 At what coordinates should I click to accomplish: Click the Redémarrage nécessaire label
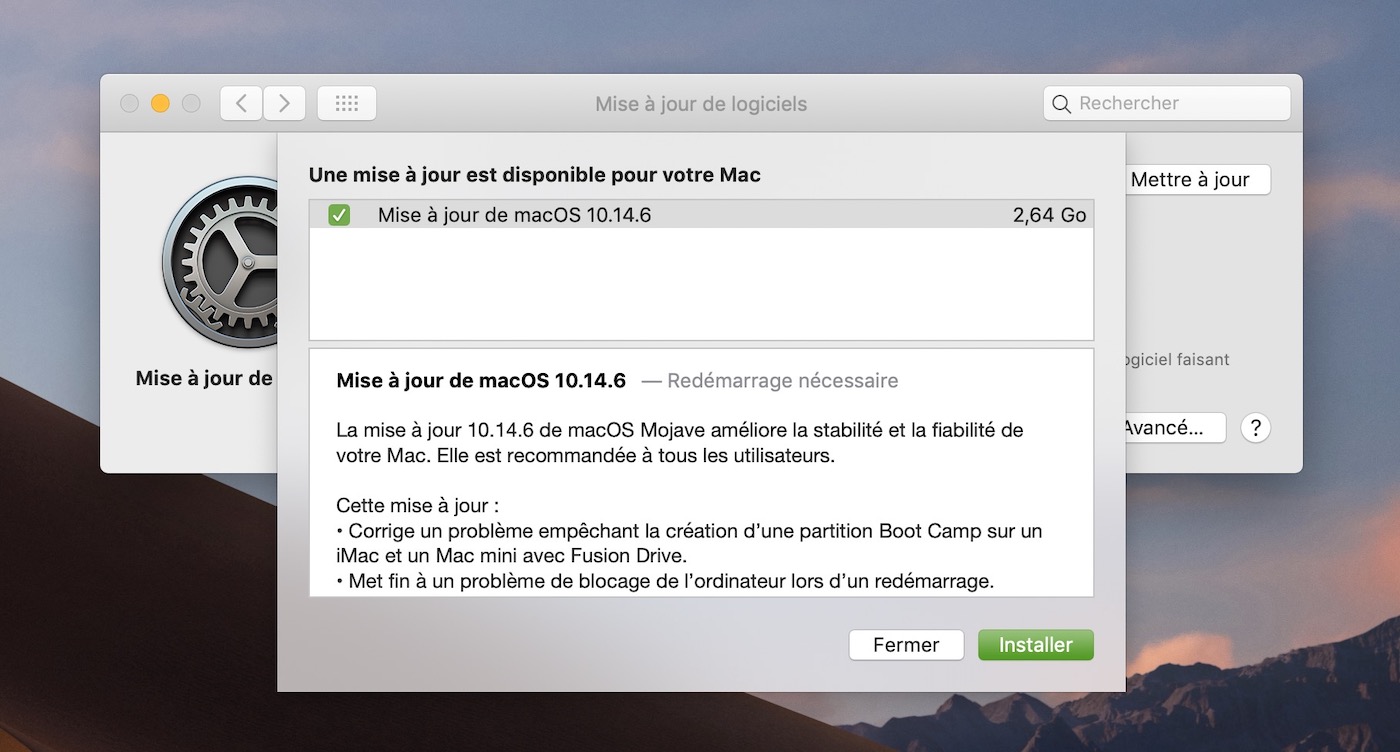[x=783, y=381]
